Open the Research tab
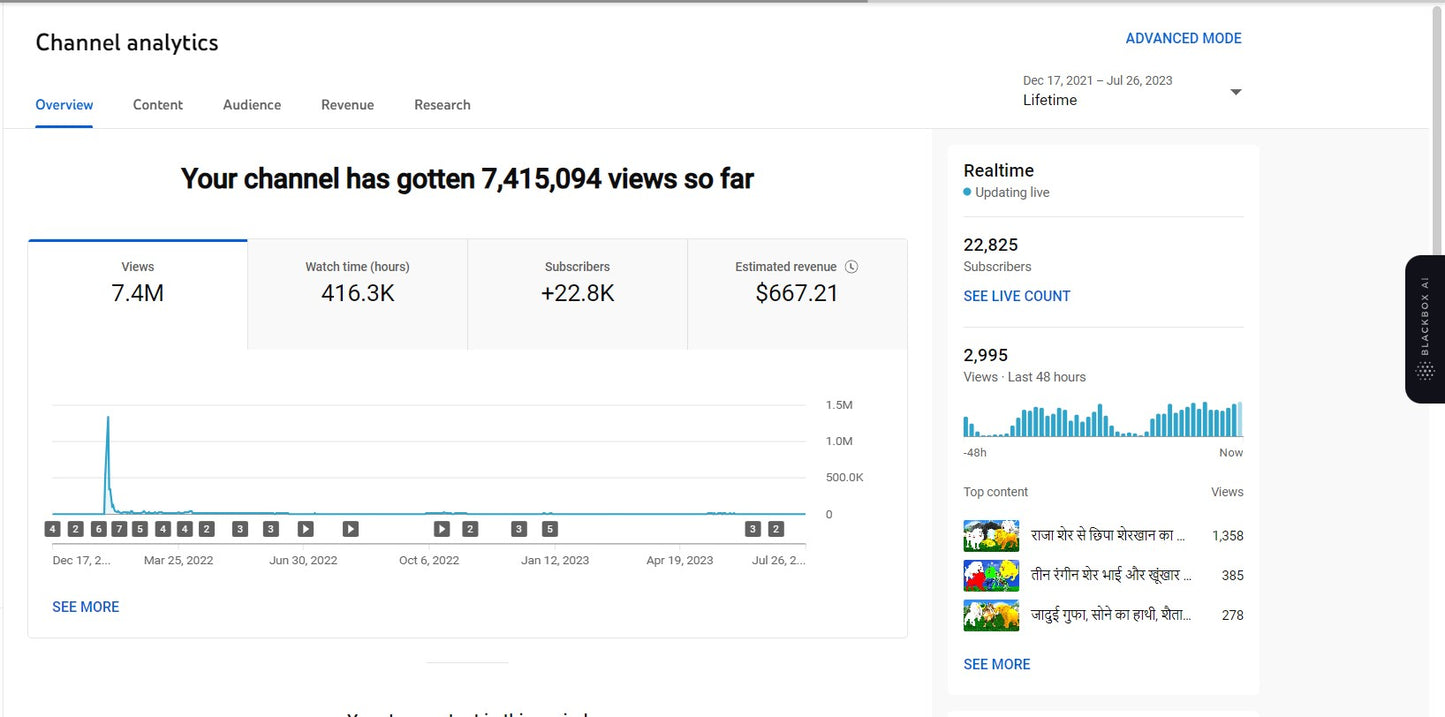 pyautogui.click(x=442, y=104)
